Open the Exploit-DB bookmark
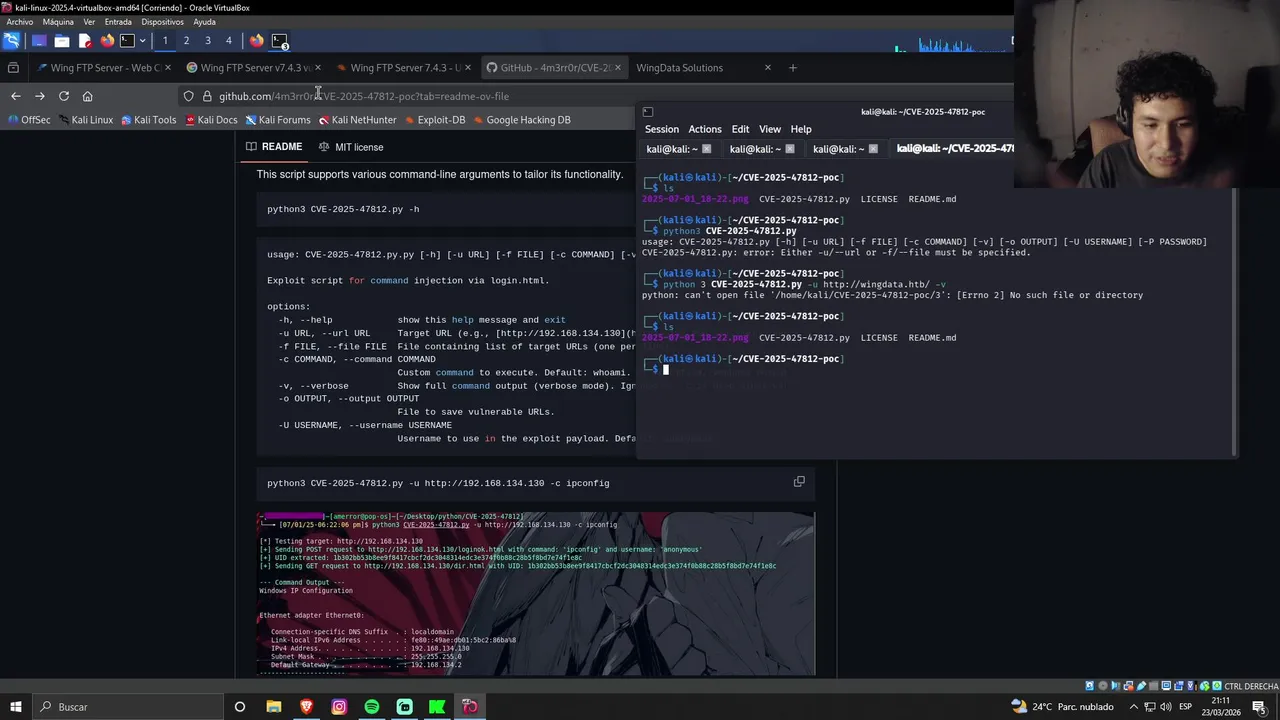This screenshot has width=1280, height=720. pos(434,120)
